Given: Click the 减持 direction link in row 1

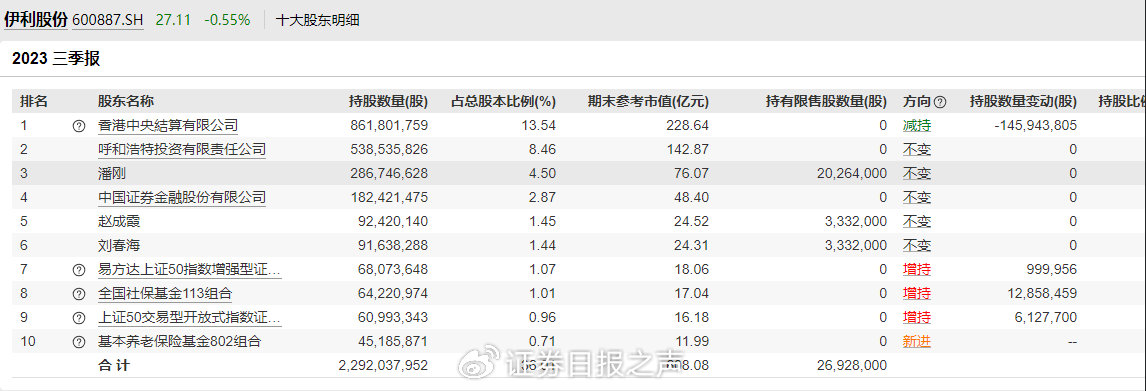Looking at the screenshot, I should (917, 126).
